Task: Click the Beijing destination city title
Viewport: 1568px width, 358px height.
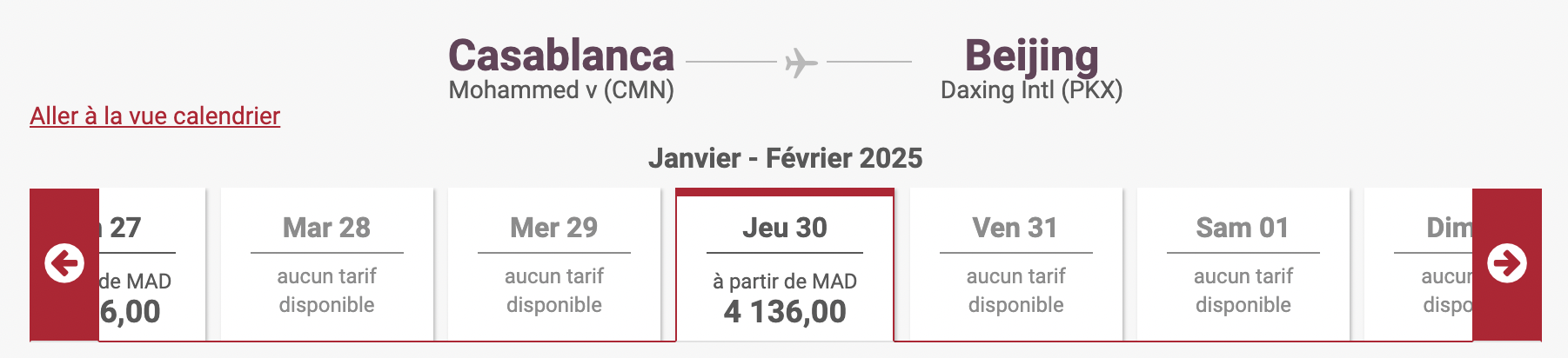Action: [1031, 56]
